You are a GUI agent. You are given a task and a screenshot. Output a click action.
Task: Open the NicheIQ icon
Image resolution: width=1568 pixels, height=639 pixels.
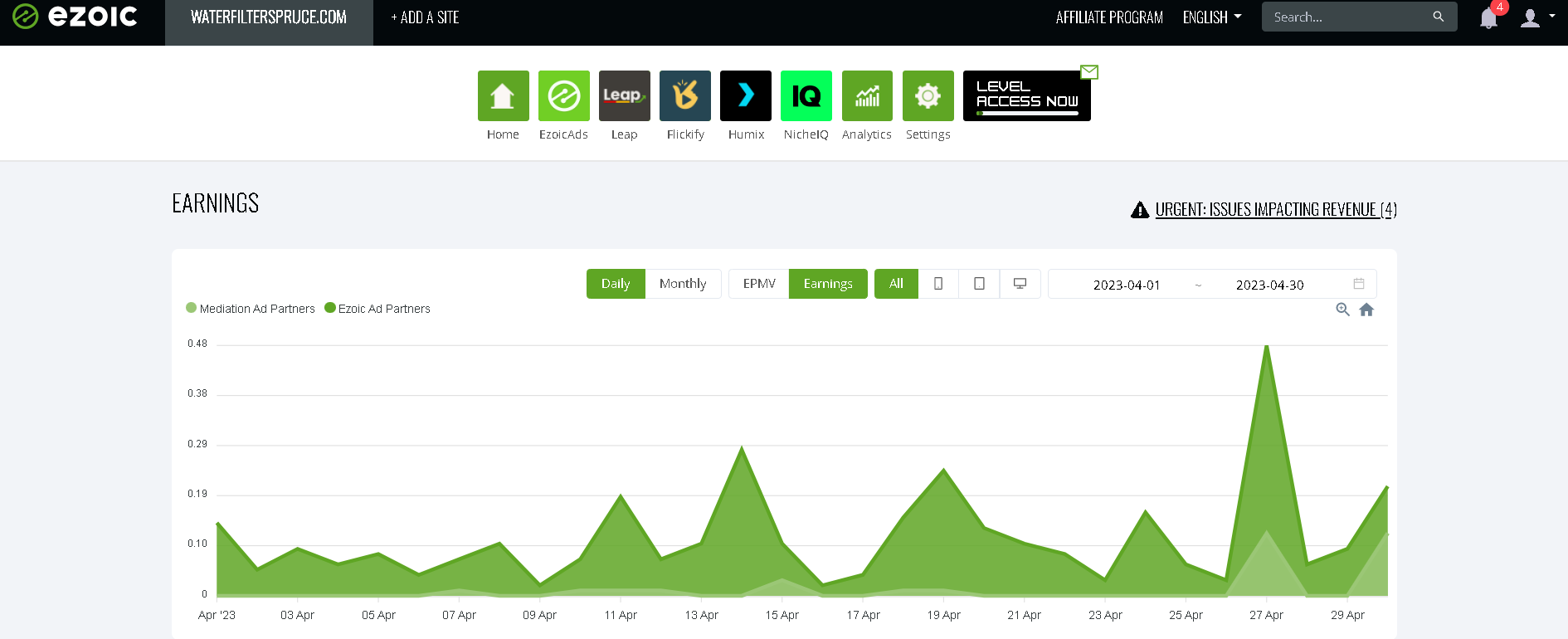click(806, 95)
